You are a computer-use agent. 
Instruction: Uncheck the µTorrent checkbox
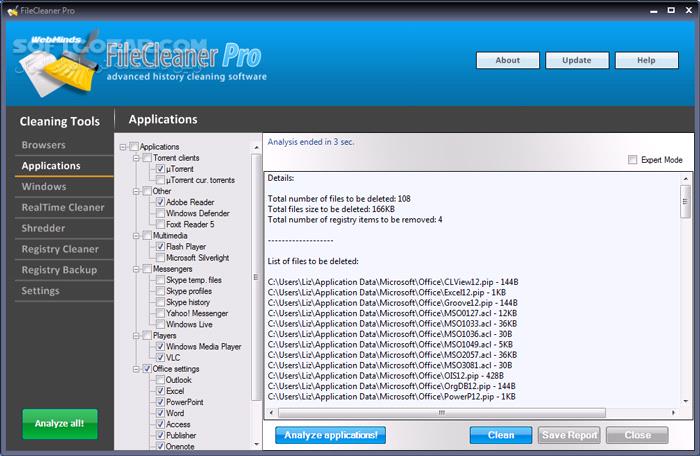coord(160,169)
